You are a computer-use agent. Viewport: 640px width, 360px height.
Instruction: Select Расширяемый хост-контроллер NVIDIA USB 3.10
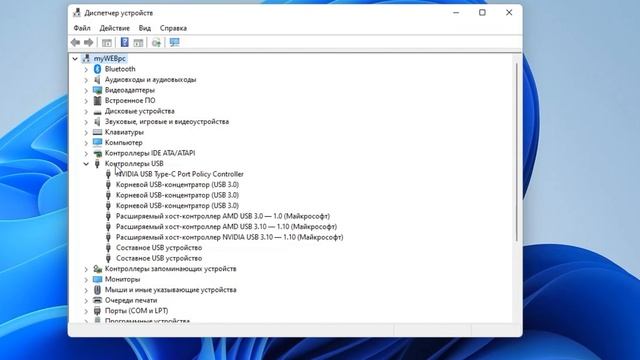pos(229,237)
